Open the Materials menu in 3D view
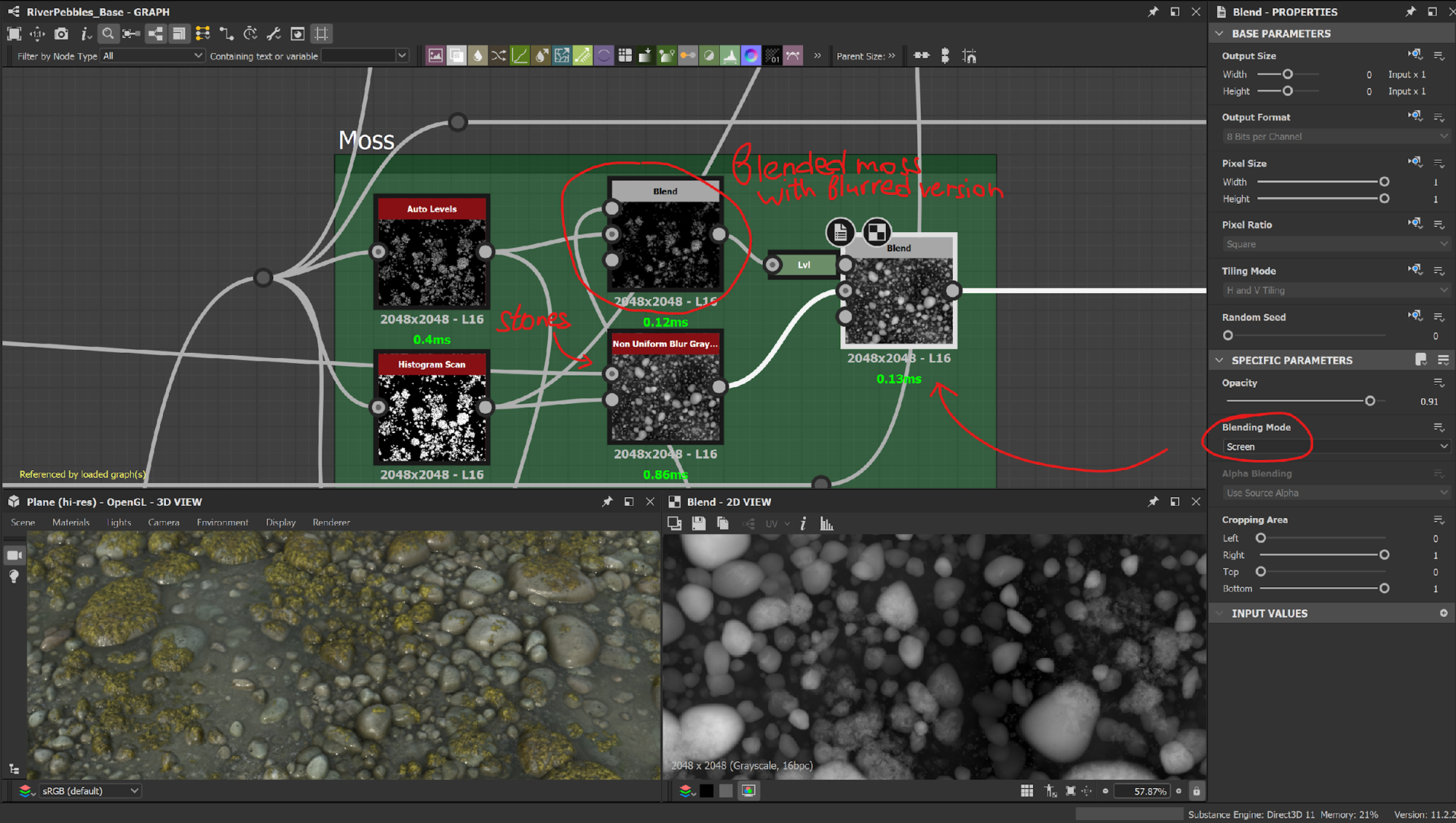The width and height of the screenshot is (1456, 823). [71, 522]
